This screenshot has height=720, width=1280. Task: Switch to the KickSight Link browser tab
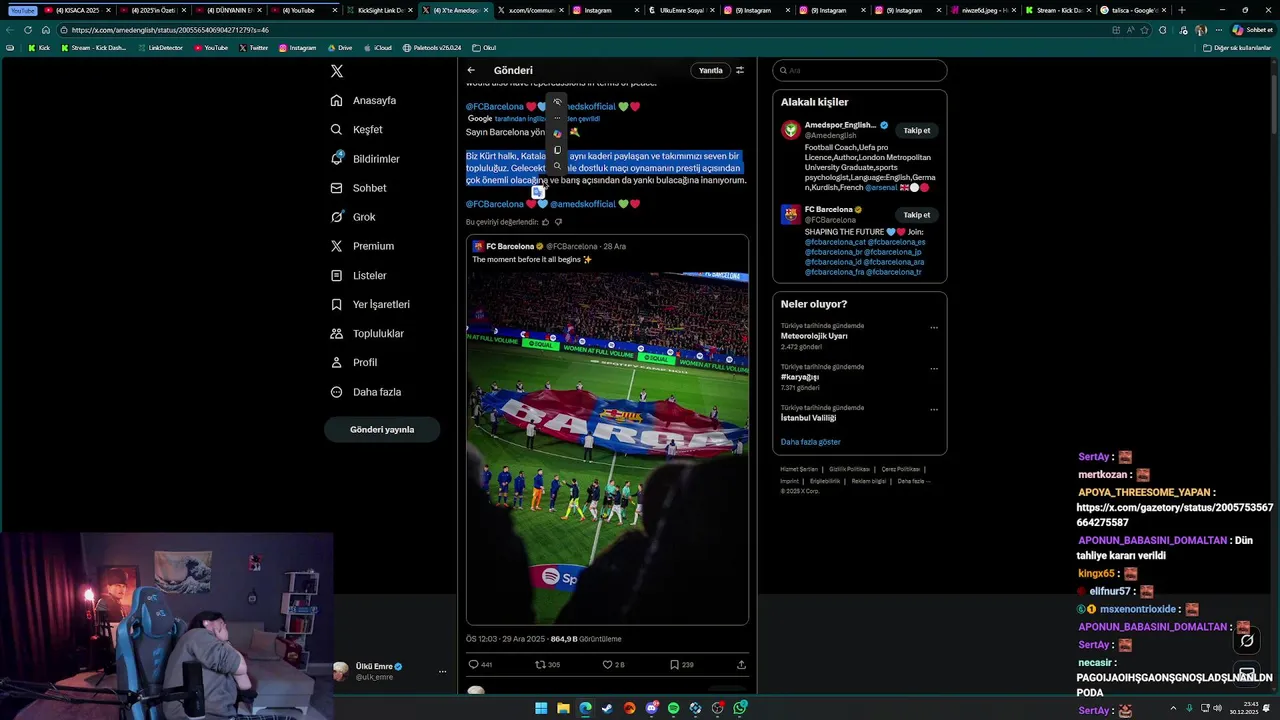(380, 10)
